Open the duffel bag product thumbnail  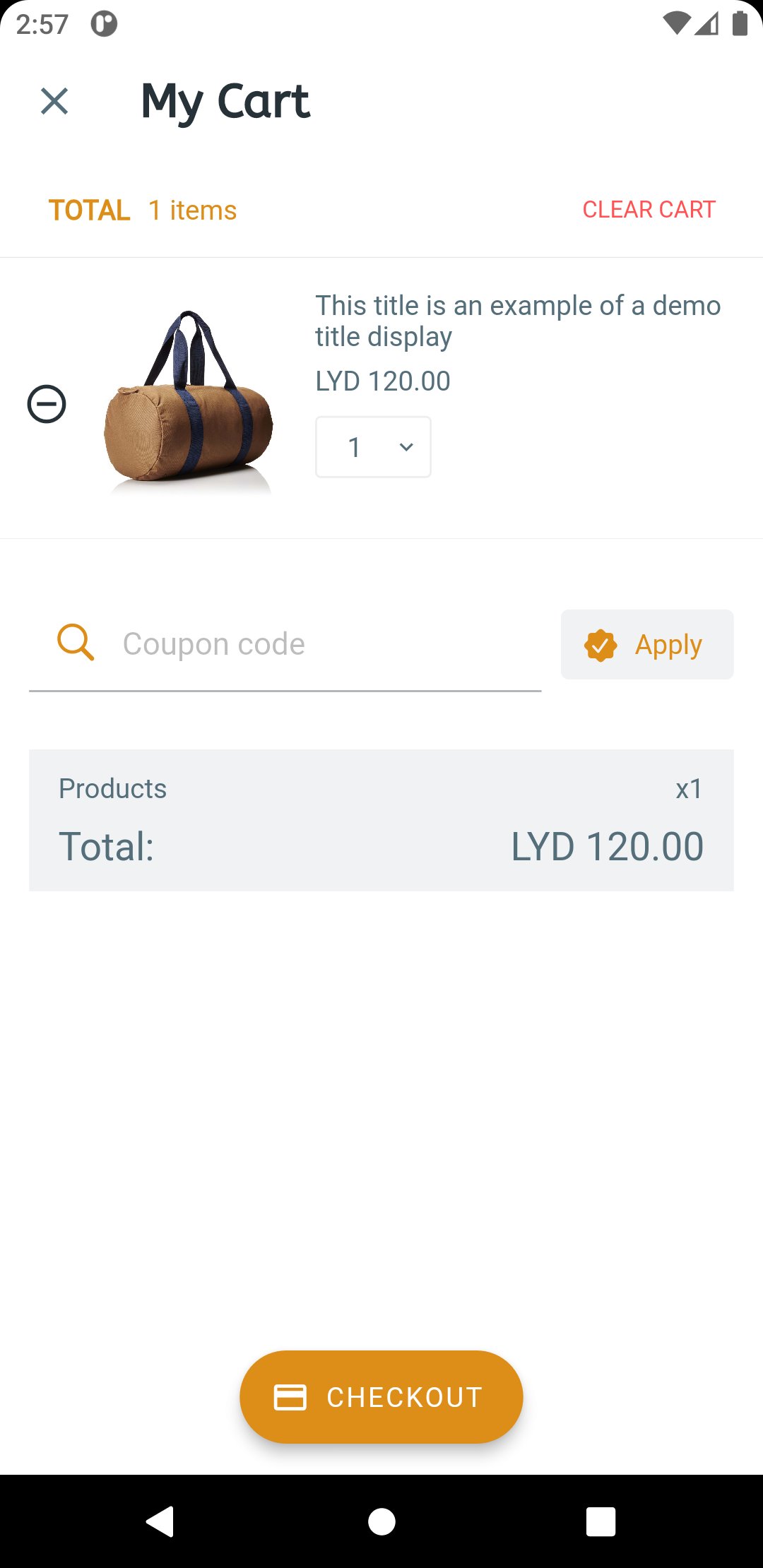[188, 403]
